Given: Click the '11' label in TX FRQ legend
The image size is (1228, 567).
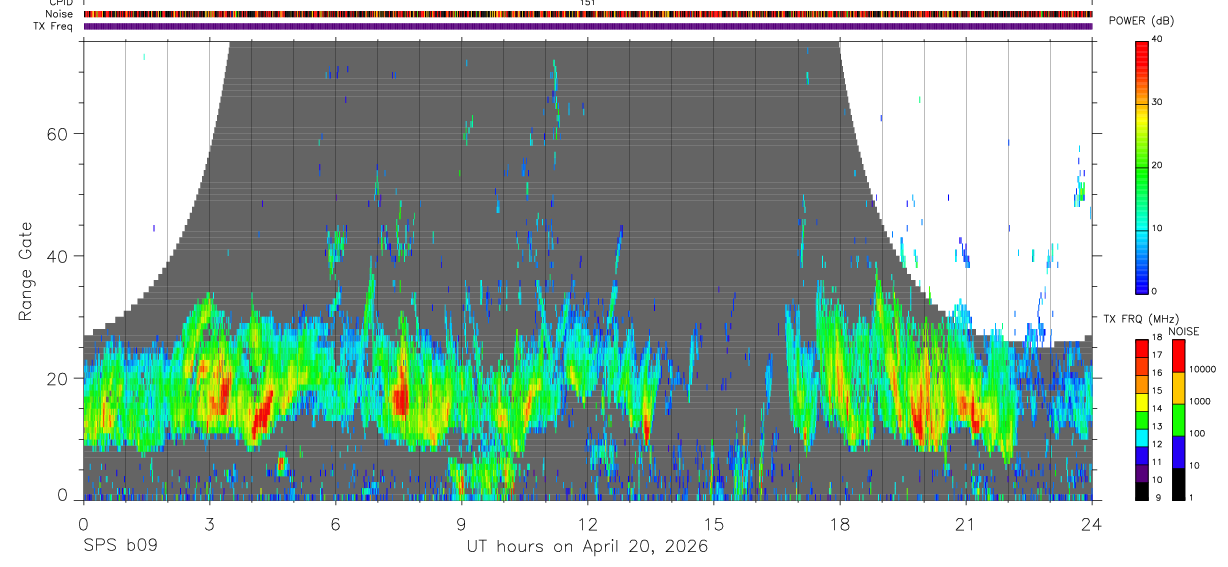Looking at the screenshot, I should [x=1158, y=462].
